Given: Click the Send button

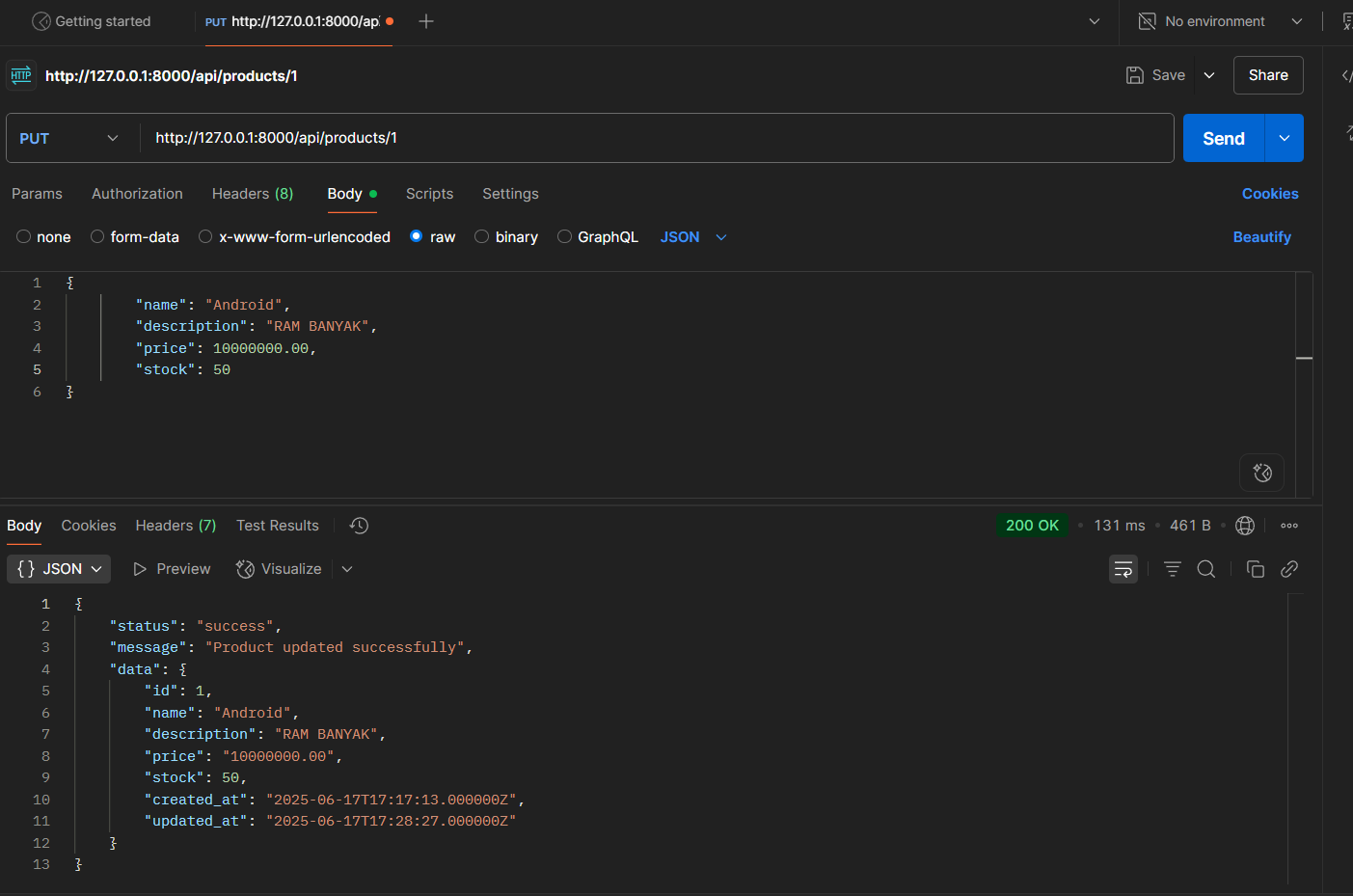Looking at the screenshot, I should tap(1223, 138).
